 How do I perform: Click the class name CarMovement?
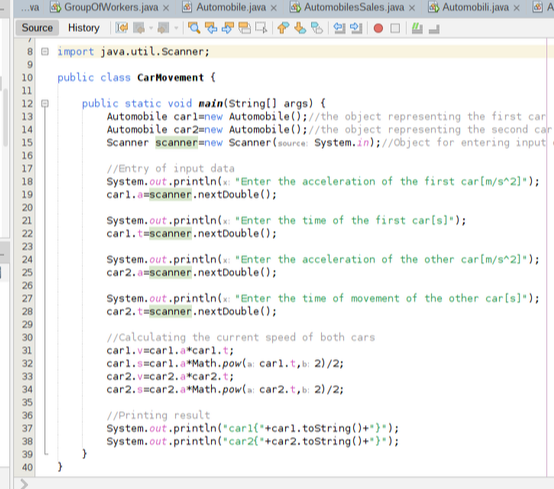pos(171,78)
